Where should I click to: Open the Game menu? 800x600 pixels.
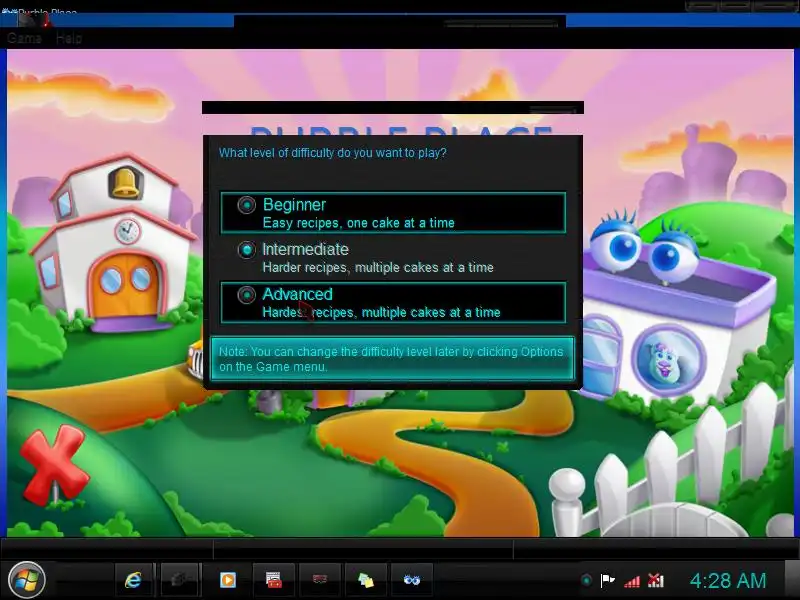[x=24, y=38]
